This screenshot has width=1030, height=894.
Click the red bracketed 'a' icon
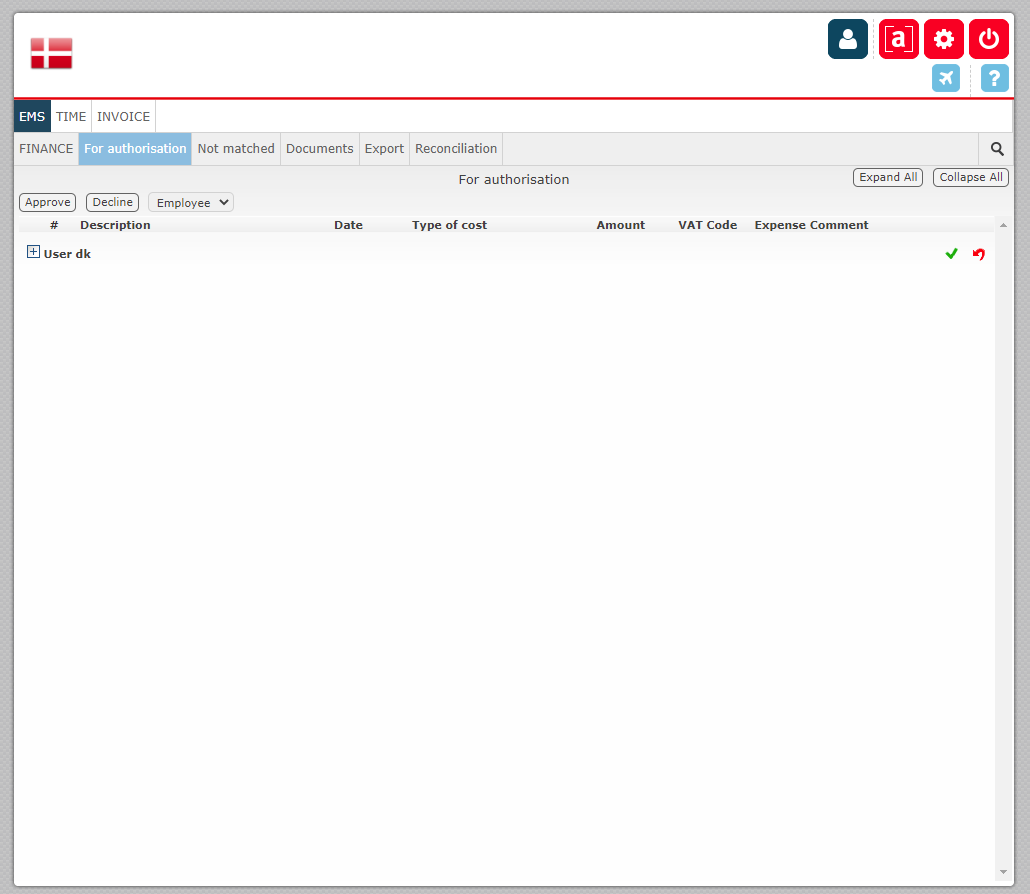pyautogui.click(x=899, y=39)
